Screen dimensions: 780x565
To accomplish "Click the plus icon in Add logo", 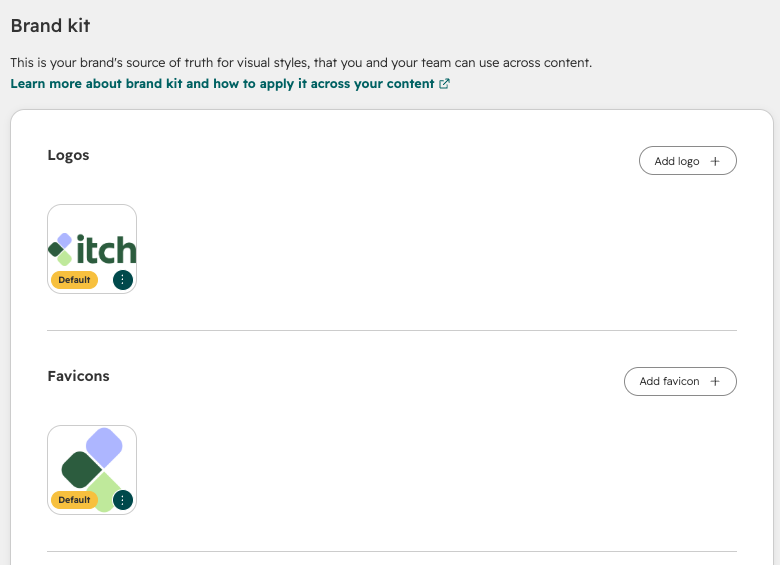I will (x=715, y=161).
